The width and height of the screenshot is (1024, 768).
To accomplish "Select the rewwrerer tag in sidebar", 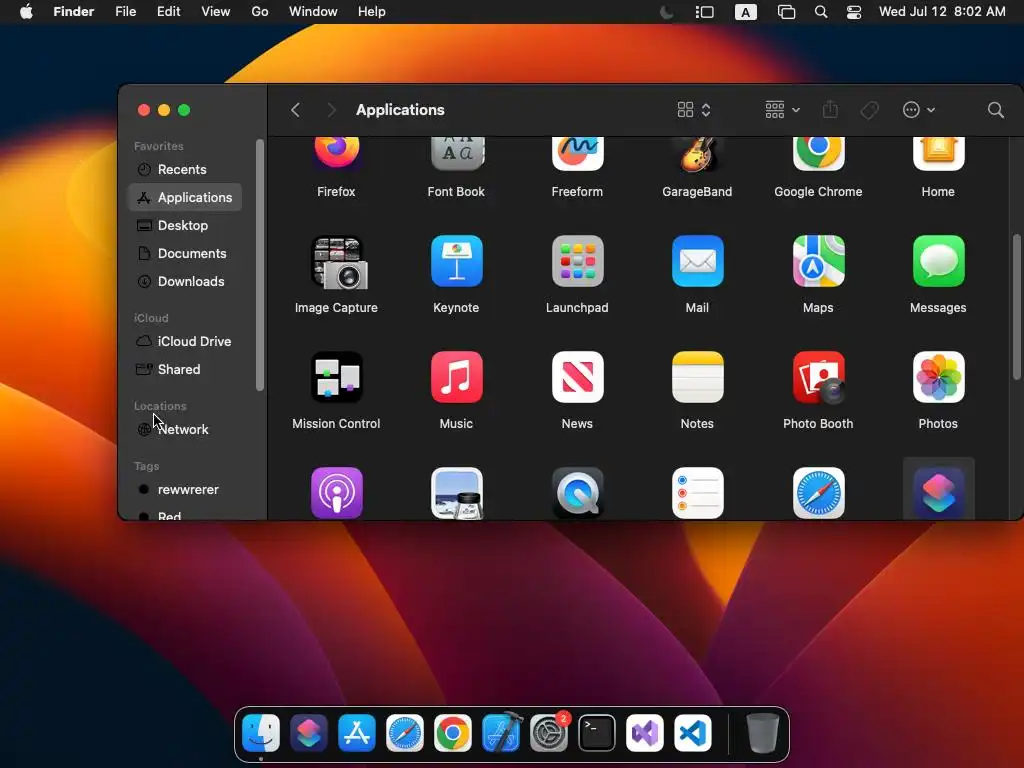I will tap(185, 490).
